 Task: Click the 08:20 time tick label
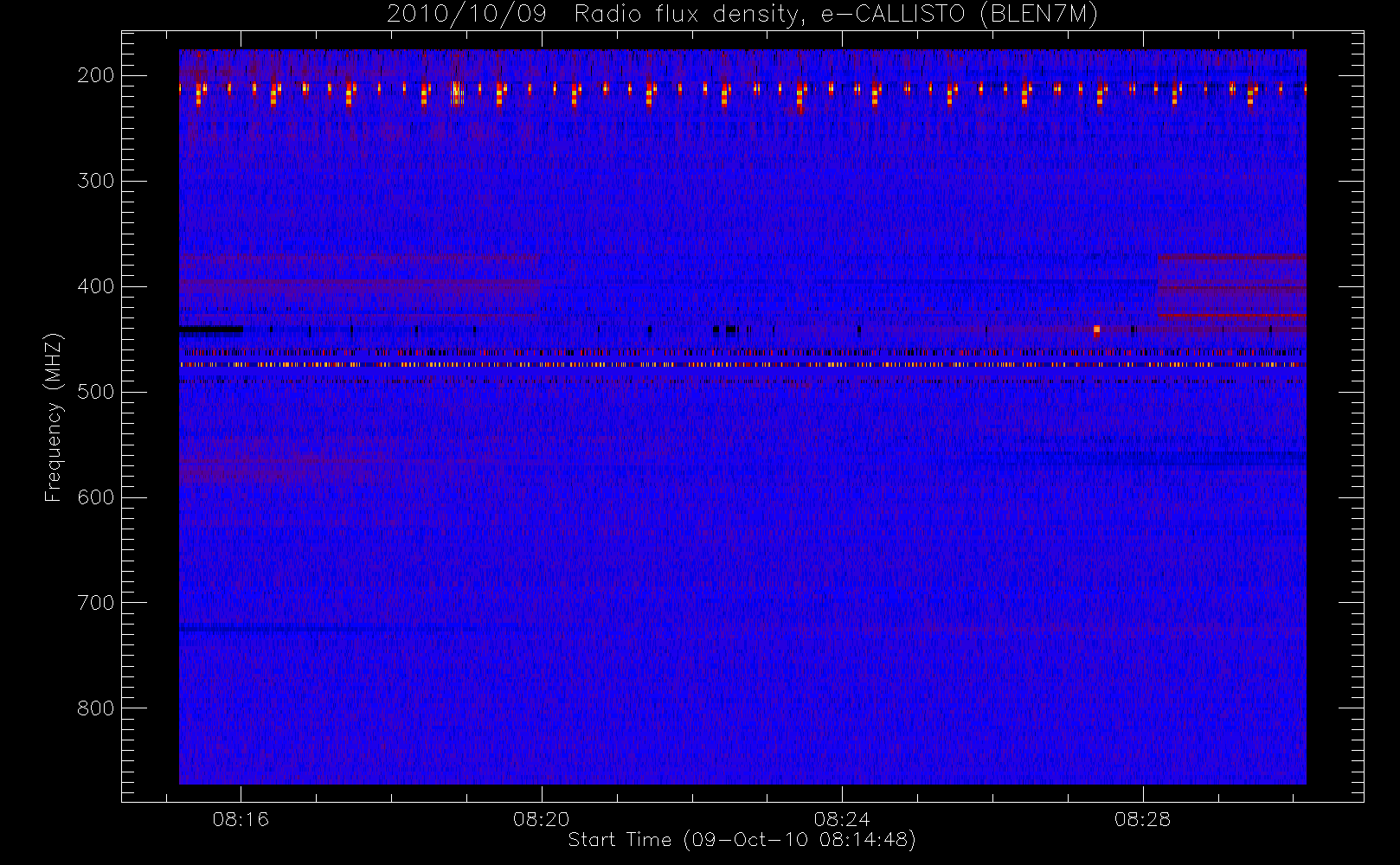[x=542, y=819]
